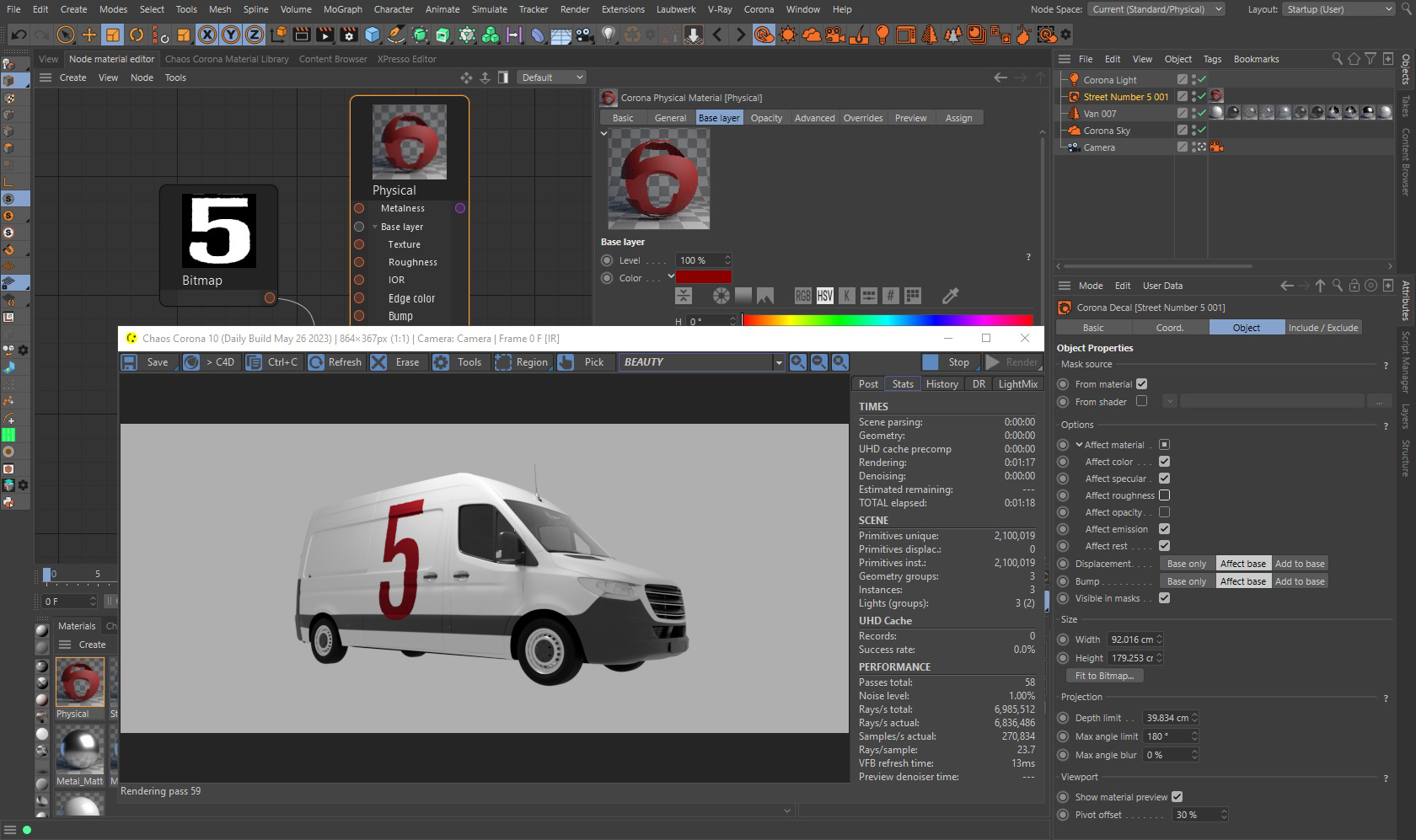Click the Corona Camera icon in toolbar

point(835,35)
